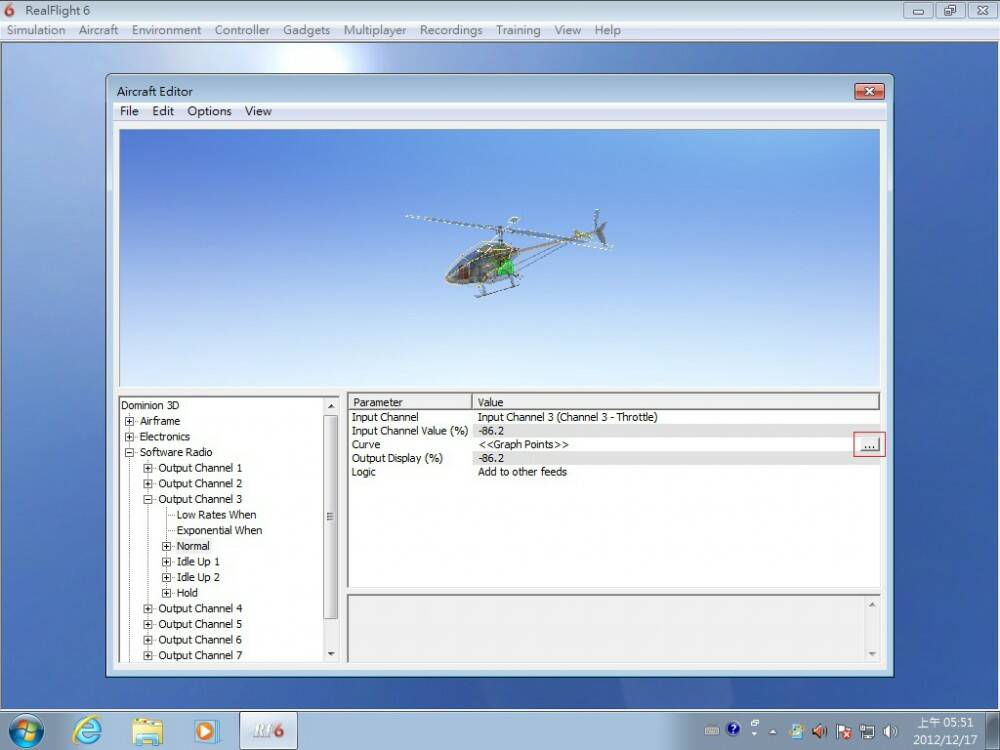Screen dimensions: 1000x750
Task: Click the colorful picture icon in the system tray
Action: pos(796,732)
